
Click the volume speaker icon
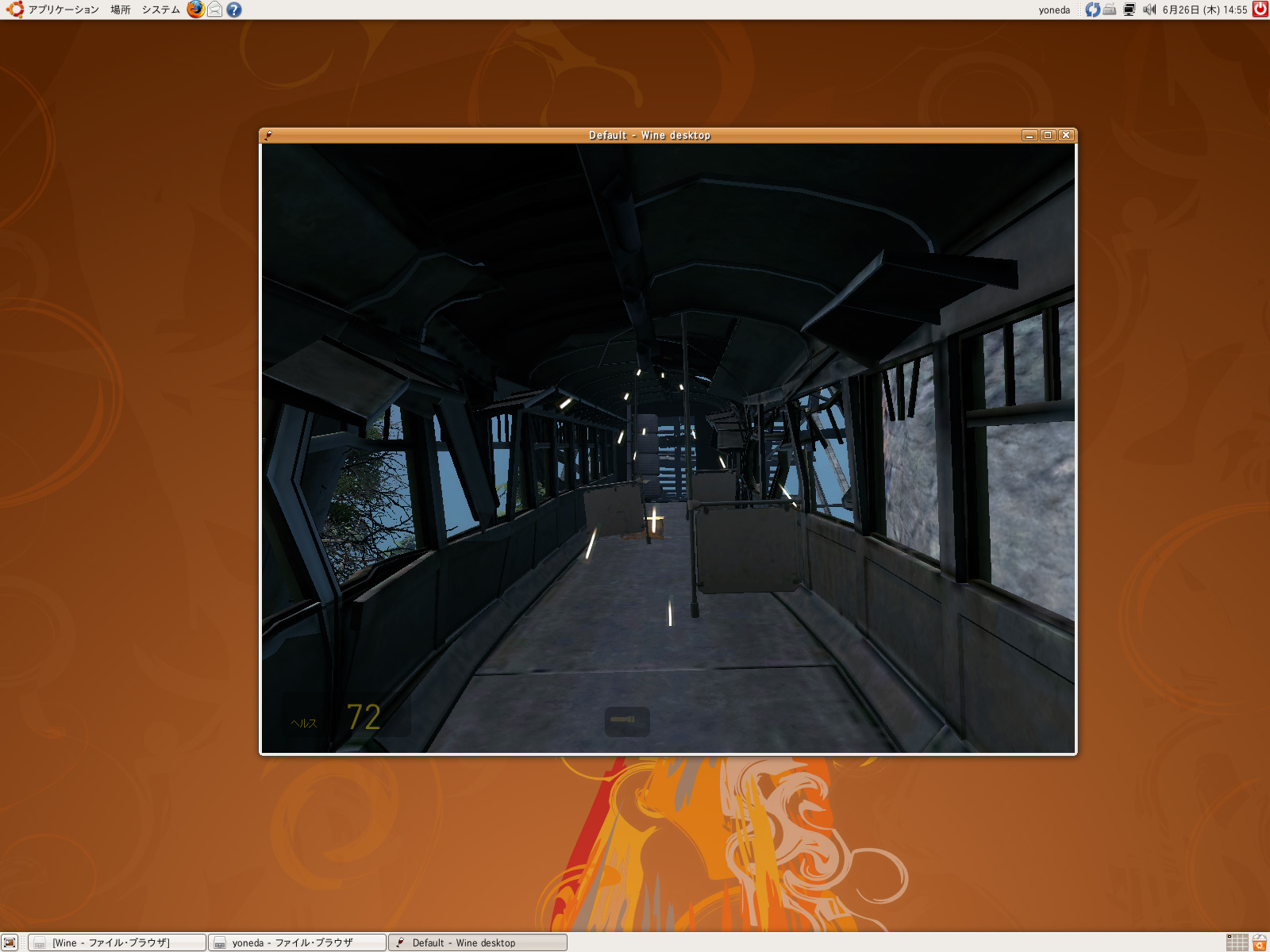pyautogui.click(x=1149, y=10)
